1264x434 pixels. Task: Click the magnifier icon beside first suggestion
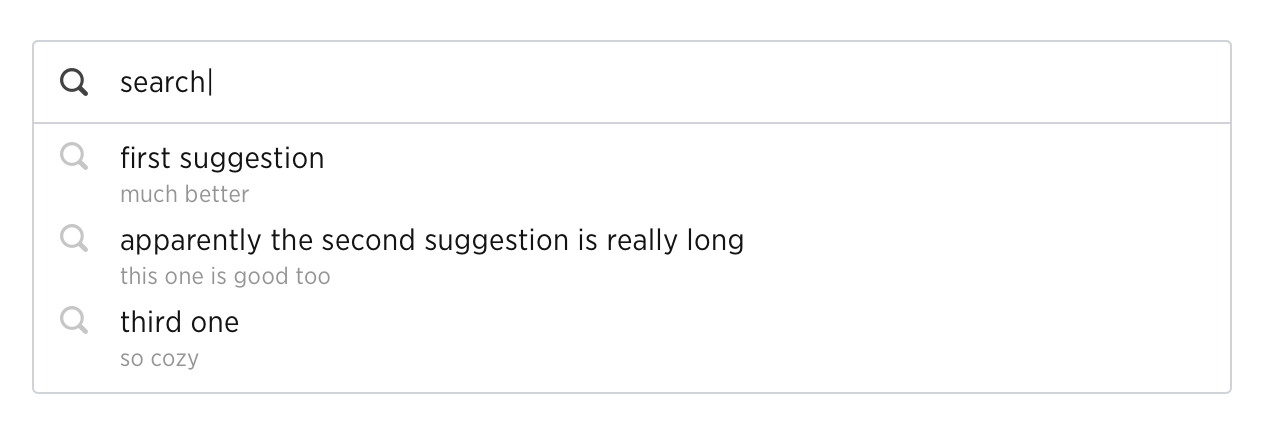(74, 156)
